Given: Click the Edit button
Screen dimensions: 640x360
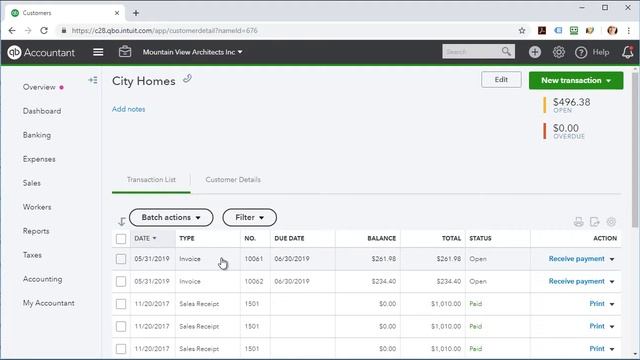Looking at the screenshot, I should [501, 80].
